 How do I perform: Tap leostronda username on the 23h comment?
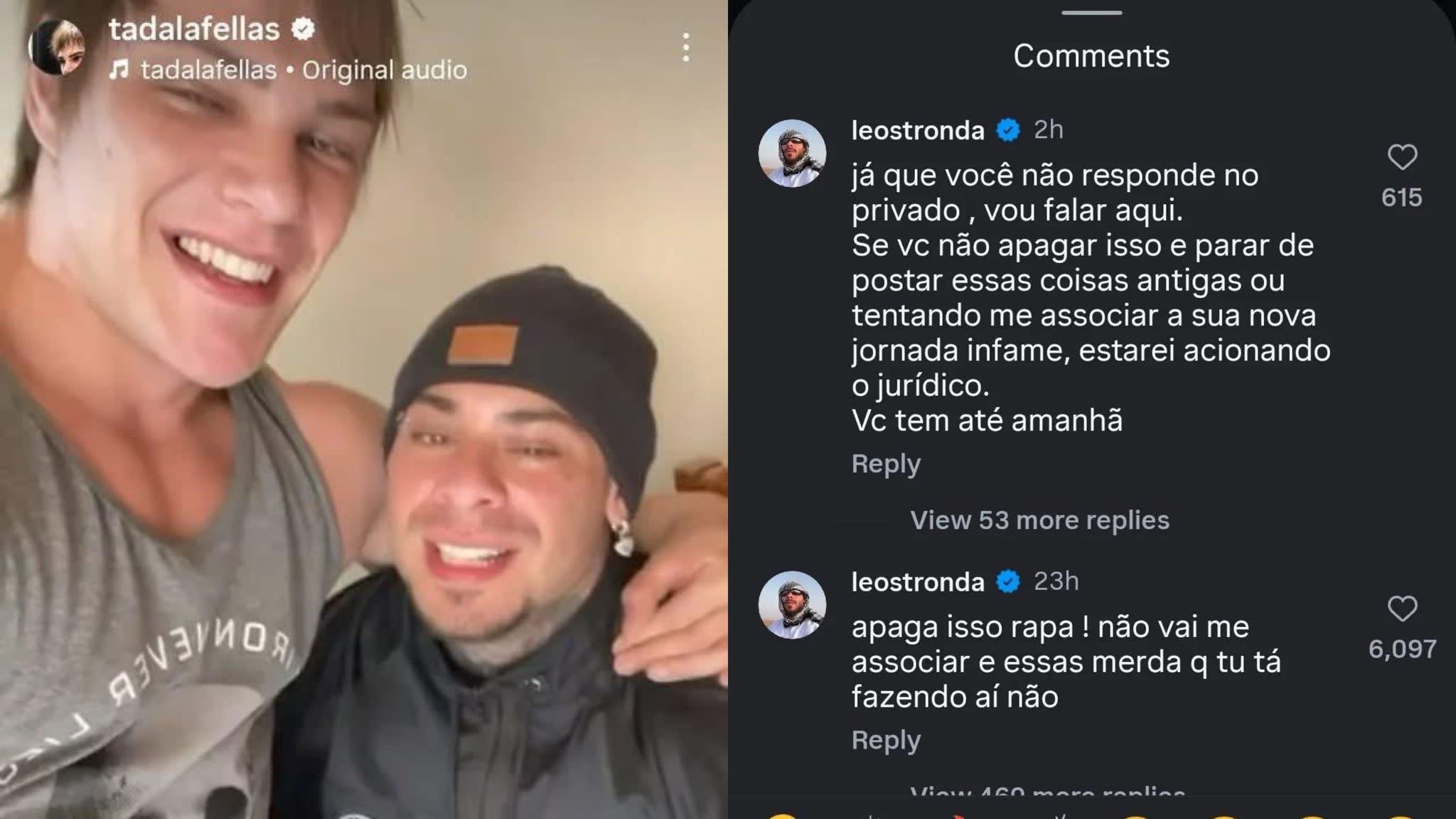click(x=918, y=582)
